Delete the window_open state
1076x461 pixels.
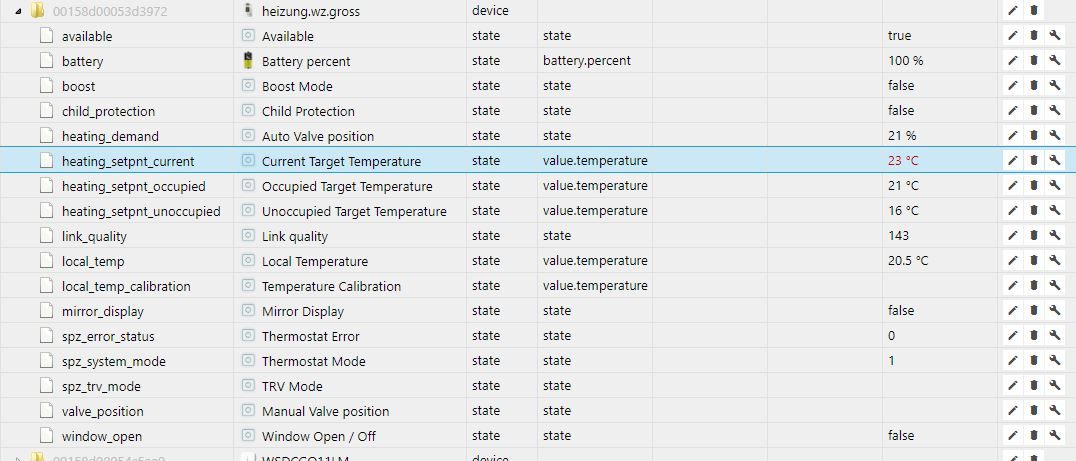(1034, 436)
